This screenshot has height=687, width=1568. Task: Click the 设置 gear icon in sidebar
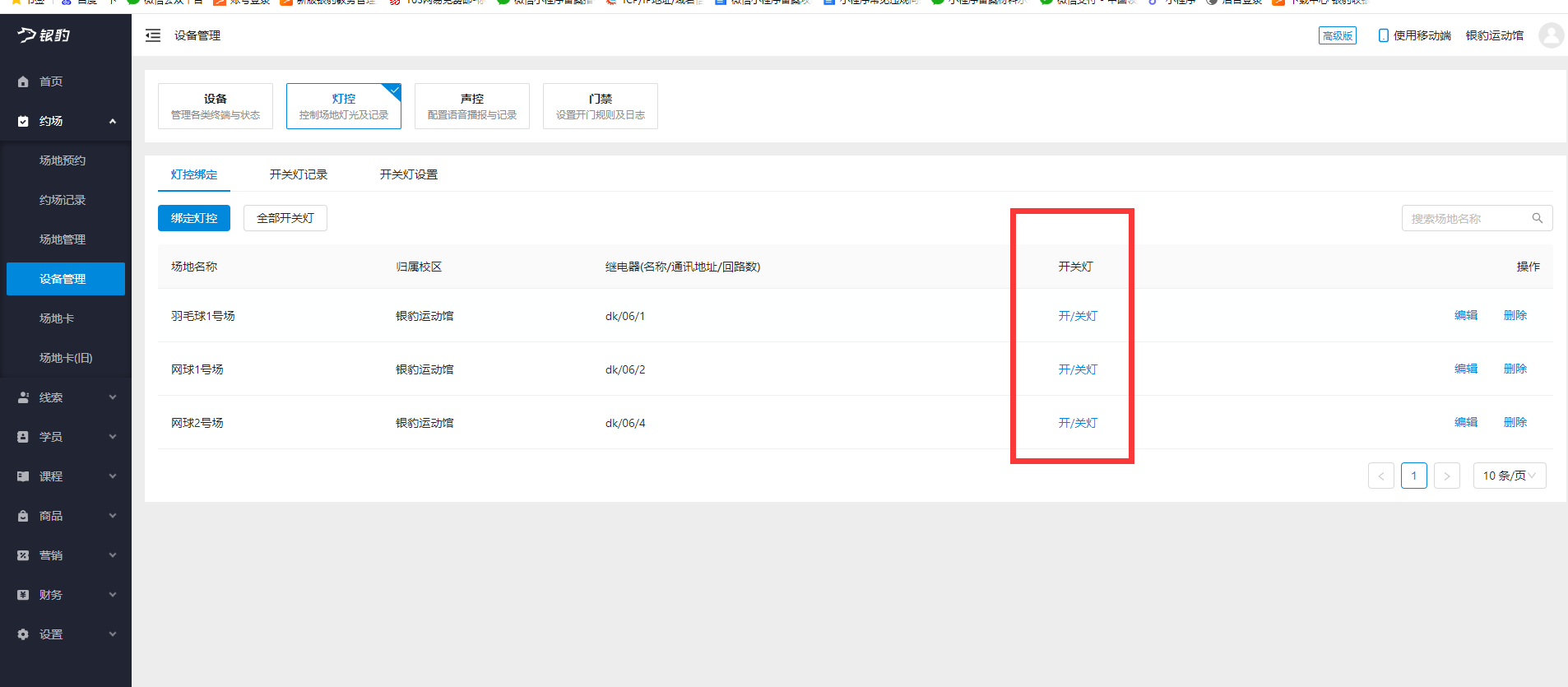coord(23,634)
